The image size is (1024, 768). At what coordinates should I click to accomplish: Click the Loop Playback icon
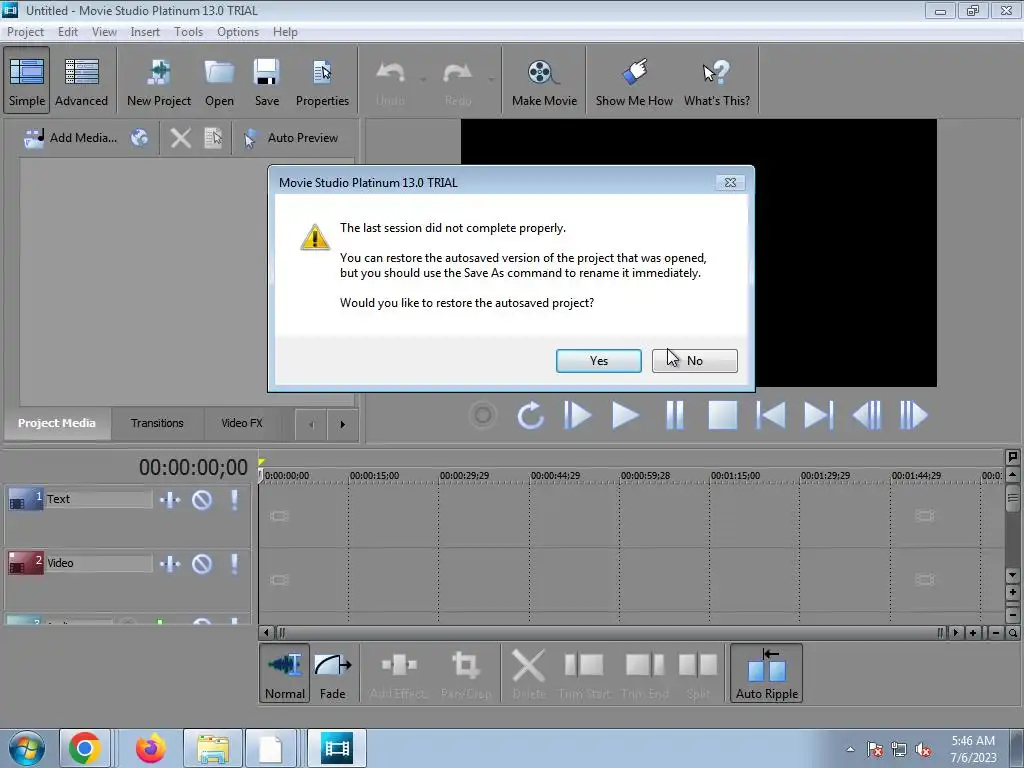coord(530,415)
